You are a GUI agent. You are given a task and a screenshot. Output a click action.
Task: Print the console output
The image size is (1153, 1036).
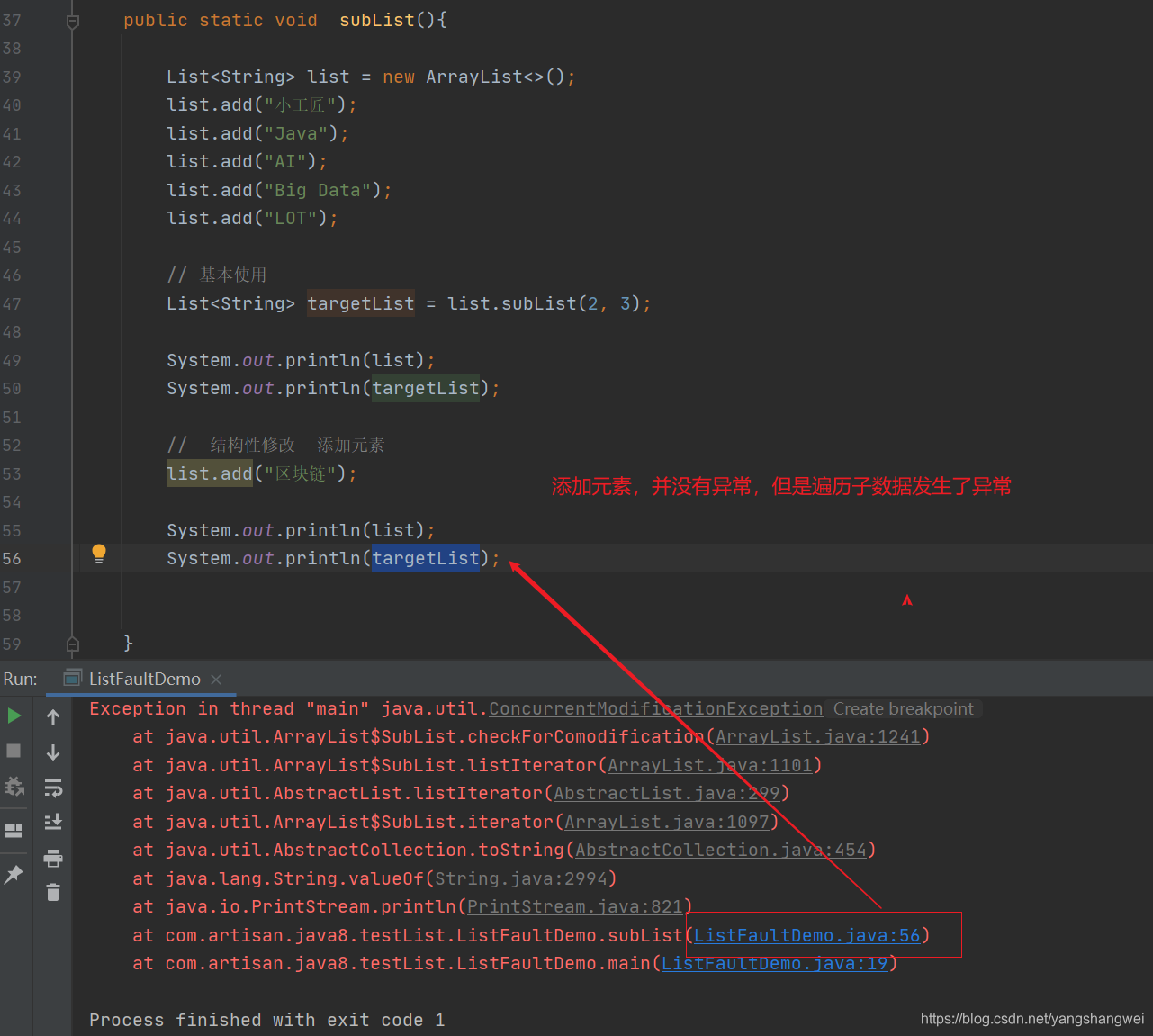click(53, 858)
